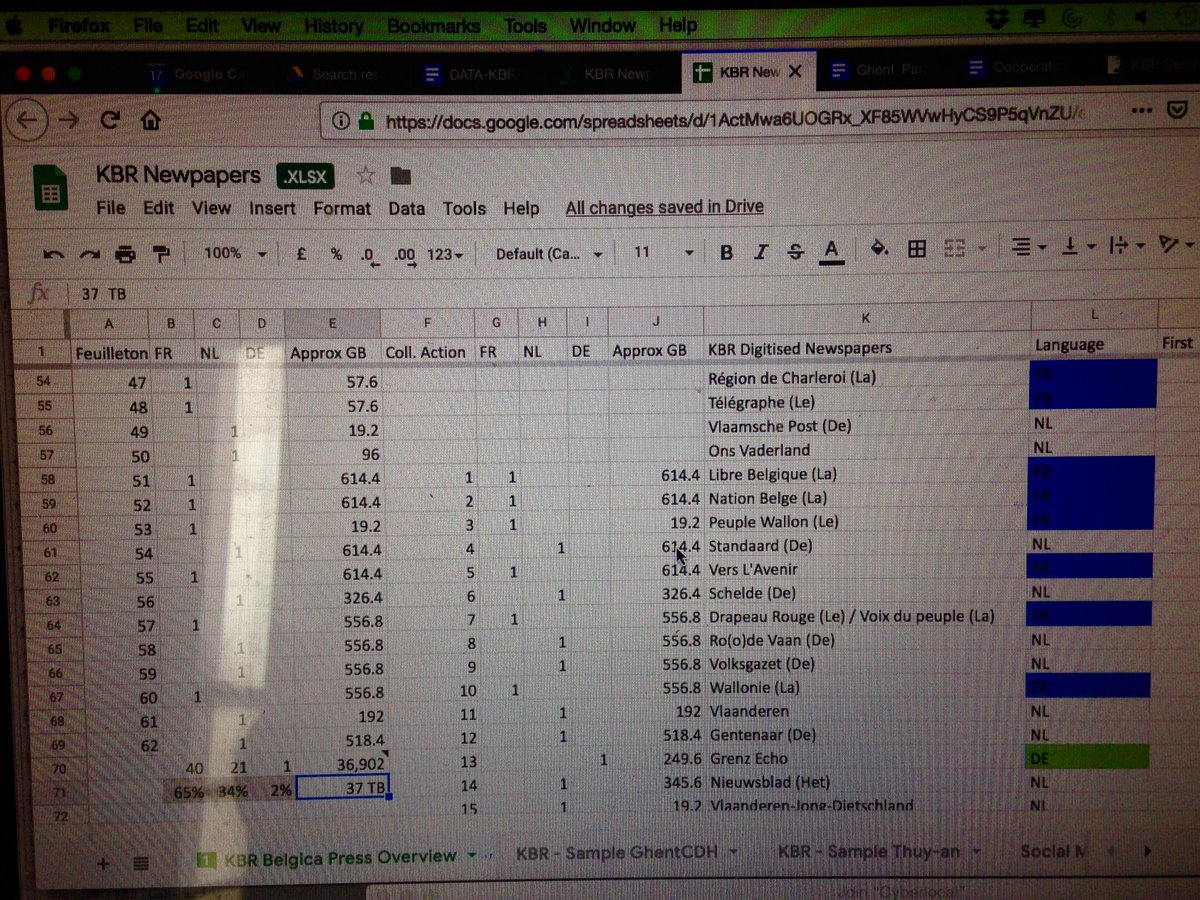Open the text colour picker
Image resolution: width=1200 pixels, height=900 pixels.
[831, 251]
